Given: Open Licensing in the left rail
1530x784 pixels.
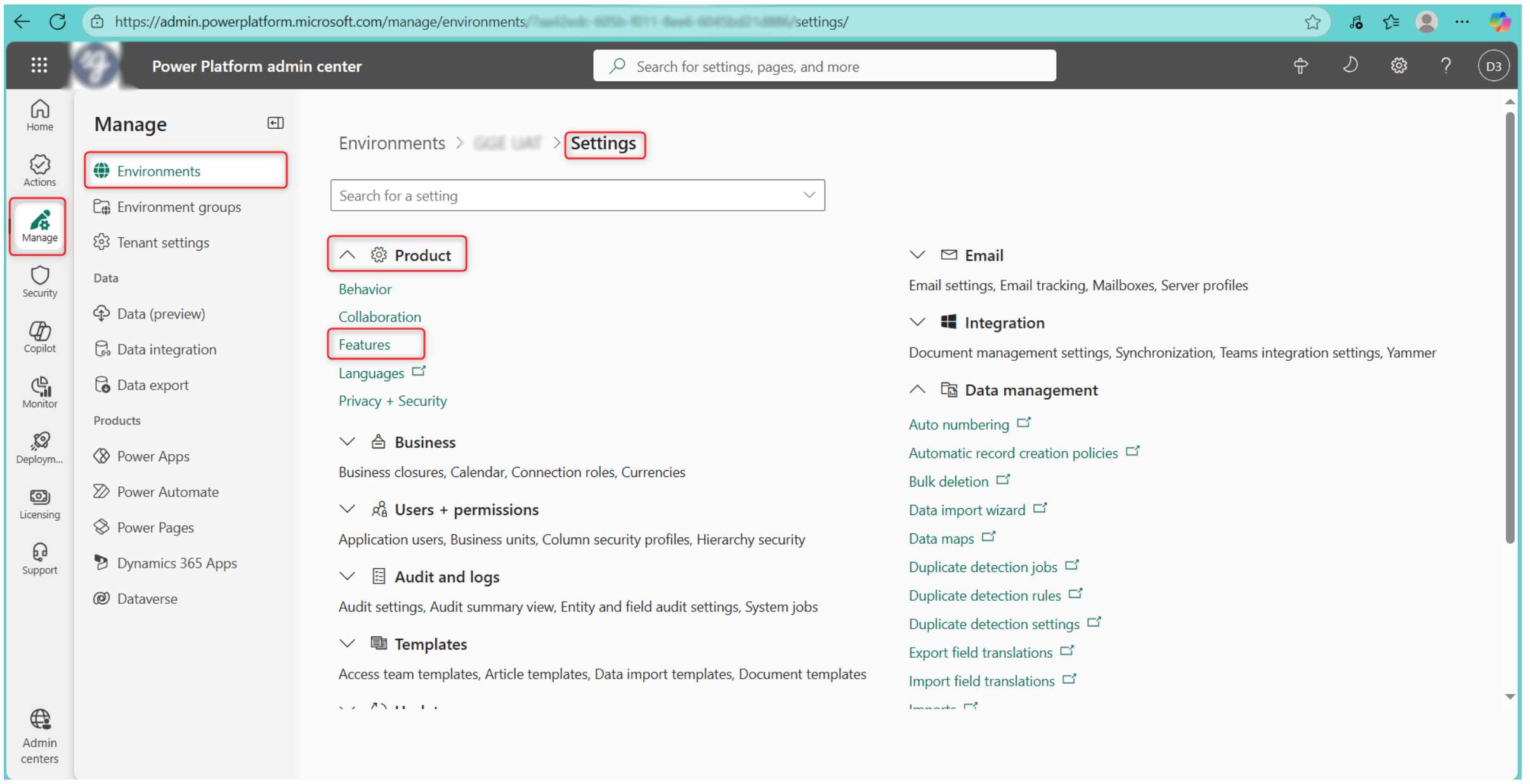Looking at the screenshot, I should [x=39, y=502].
